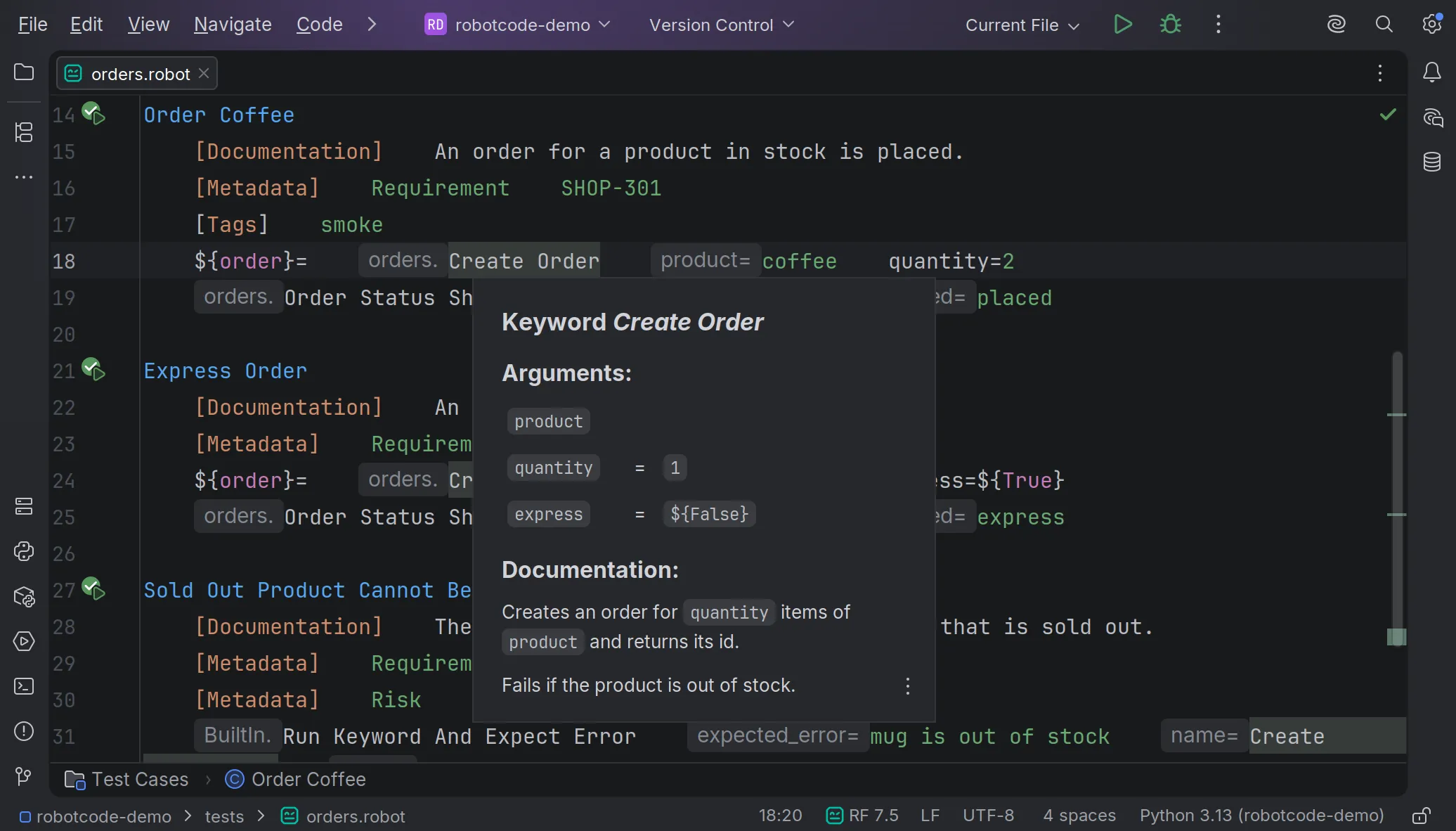Show more tool windows ellipsis in left sidebar
This screenshot has height=831, width=1456.
[x=24, y=177]
